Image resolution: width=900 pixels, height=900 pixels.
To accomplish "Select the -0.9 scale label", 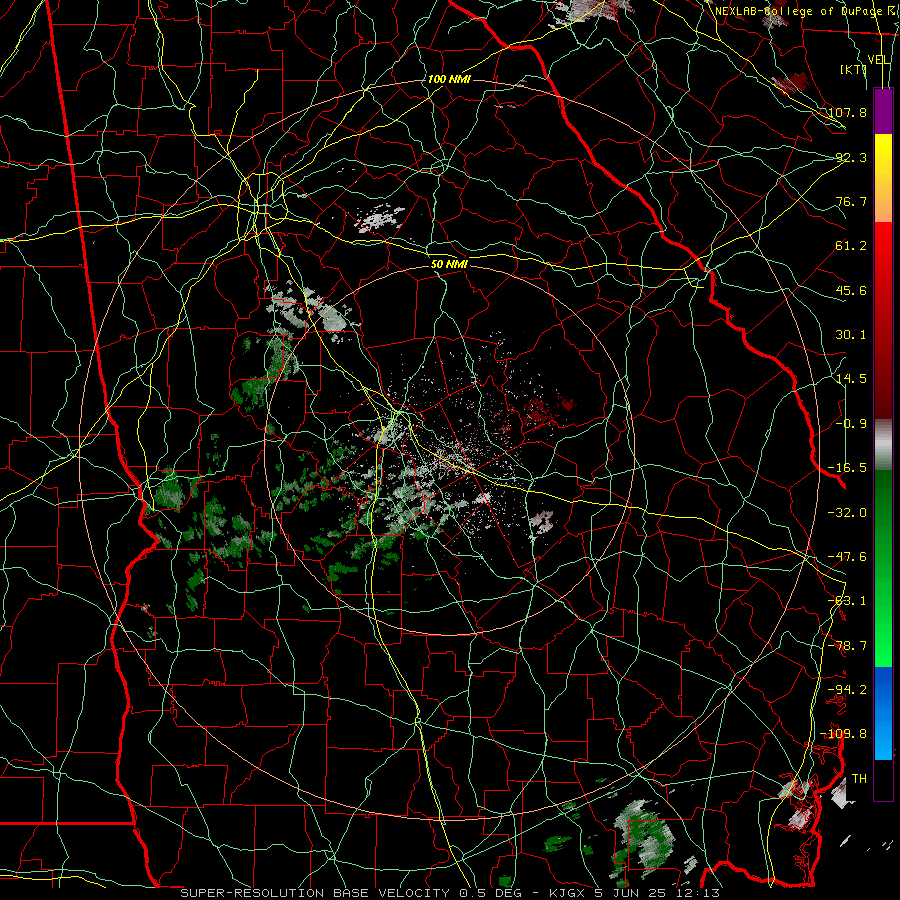I will tap(851, 424).
